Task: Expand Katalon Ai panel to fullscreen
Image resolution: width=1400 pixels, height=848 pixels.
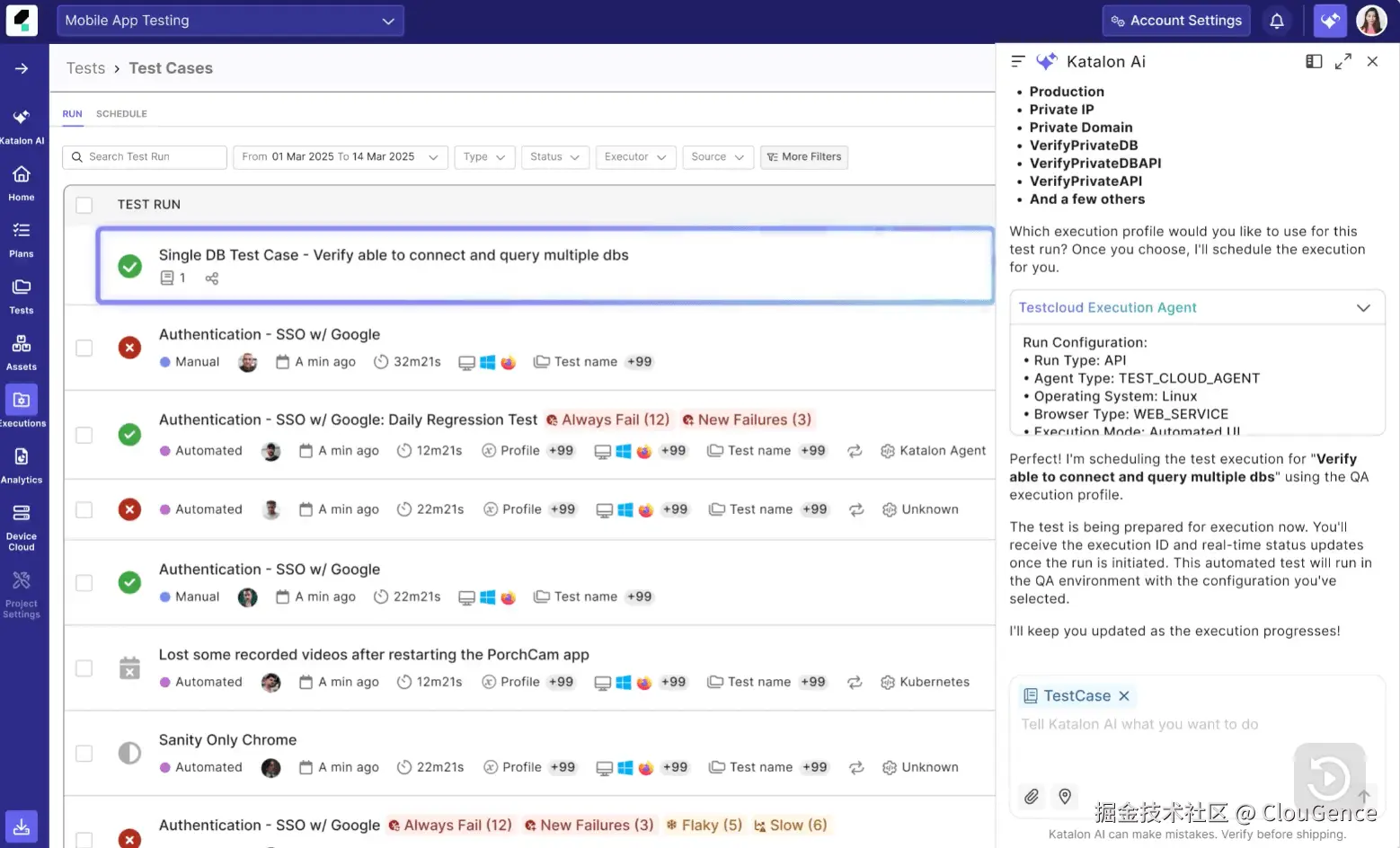Action: (1343, 62)
